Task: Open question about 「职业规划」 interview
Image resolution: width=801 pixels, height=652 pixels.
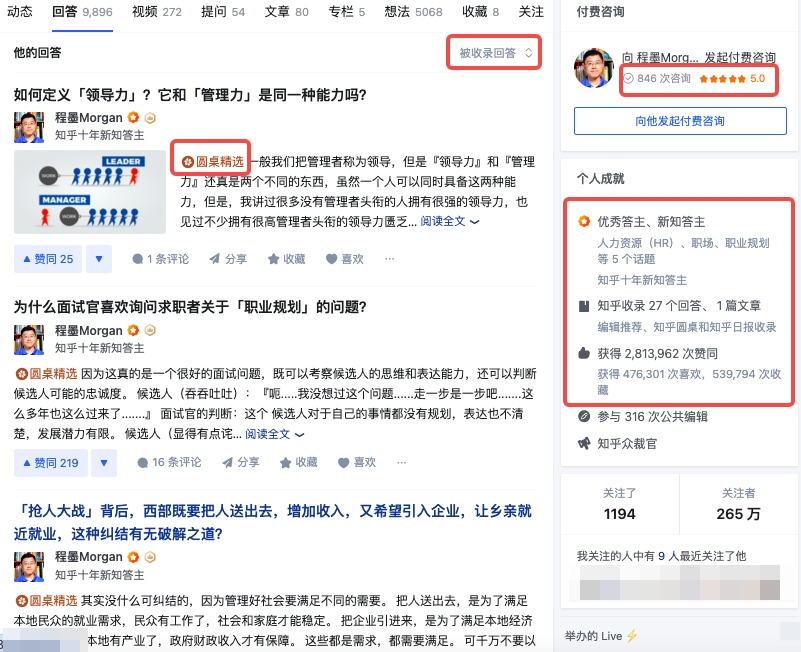Action: click(x=190, y=307)
